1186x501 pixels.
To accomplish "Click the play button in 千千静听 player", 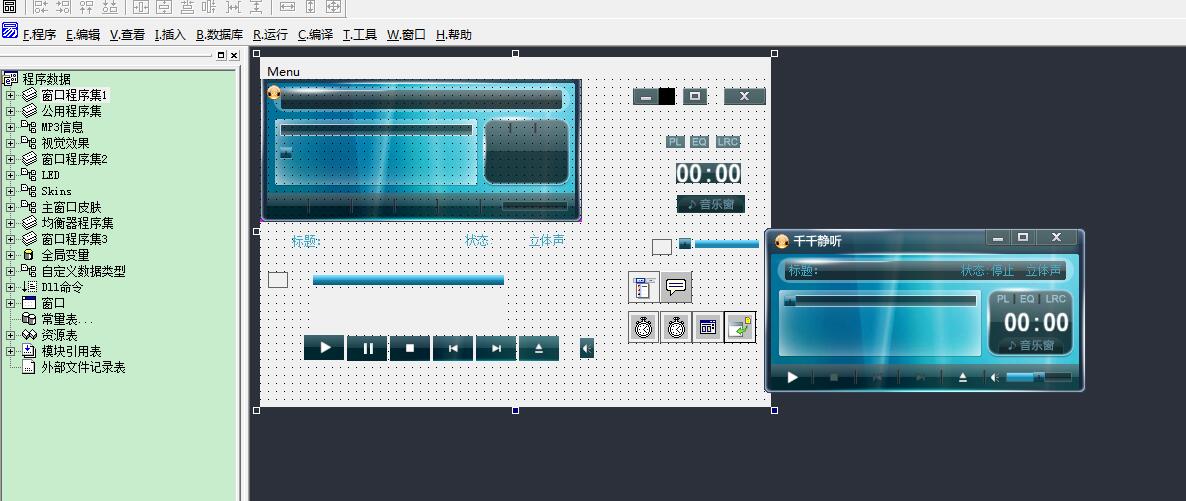I will click(x=793, y=377).
